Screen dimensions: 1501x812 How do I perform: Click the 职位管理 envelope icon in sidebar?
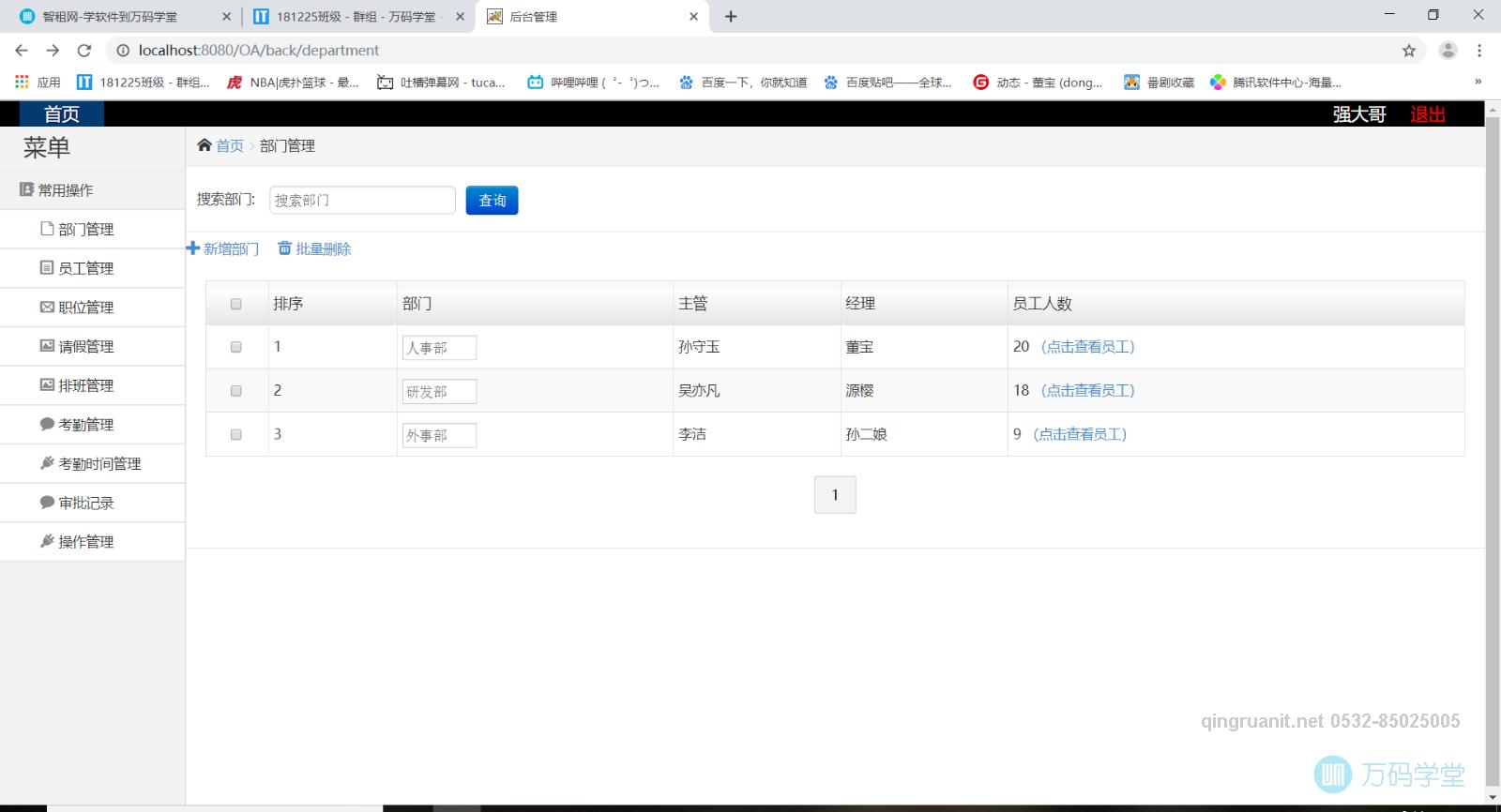coord(47,307)
